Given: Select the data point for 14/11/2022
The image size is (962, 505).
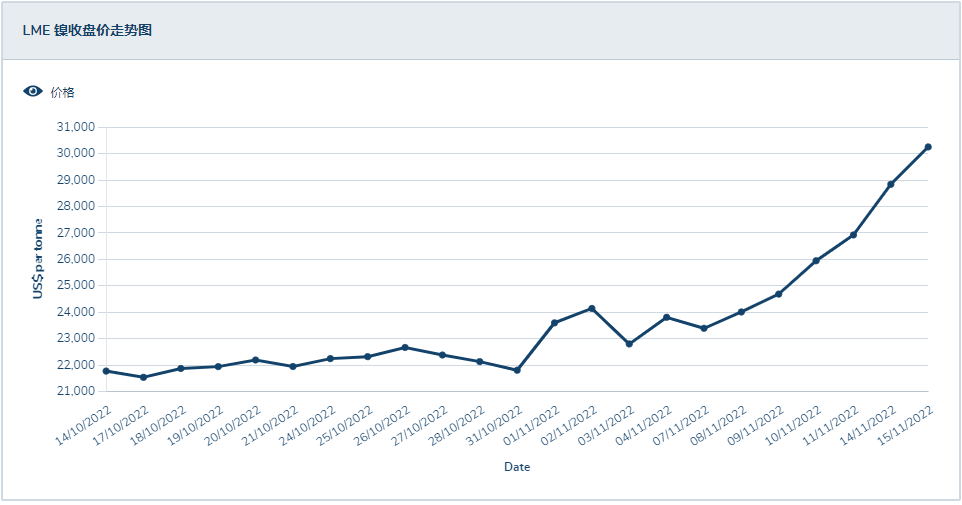Looking at the screenshot, I should pyautogui.click(x=890, y=184).
